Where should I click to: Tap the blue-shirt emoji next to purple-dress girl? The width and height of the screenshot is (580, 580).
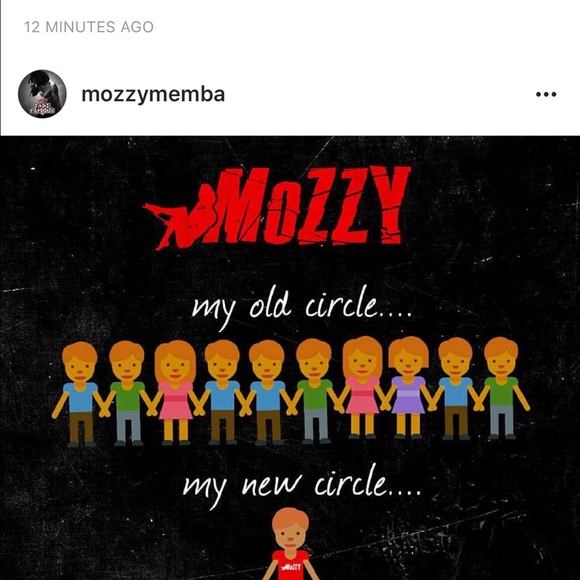click(x=455, y=388)
